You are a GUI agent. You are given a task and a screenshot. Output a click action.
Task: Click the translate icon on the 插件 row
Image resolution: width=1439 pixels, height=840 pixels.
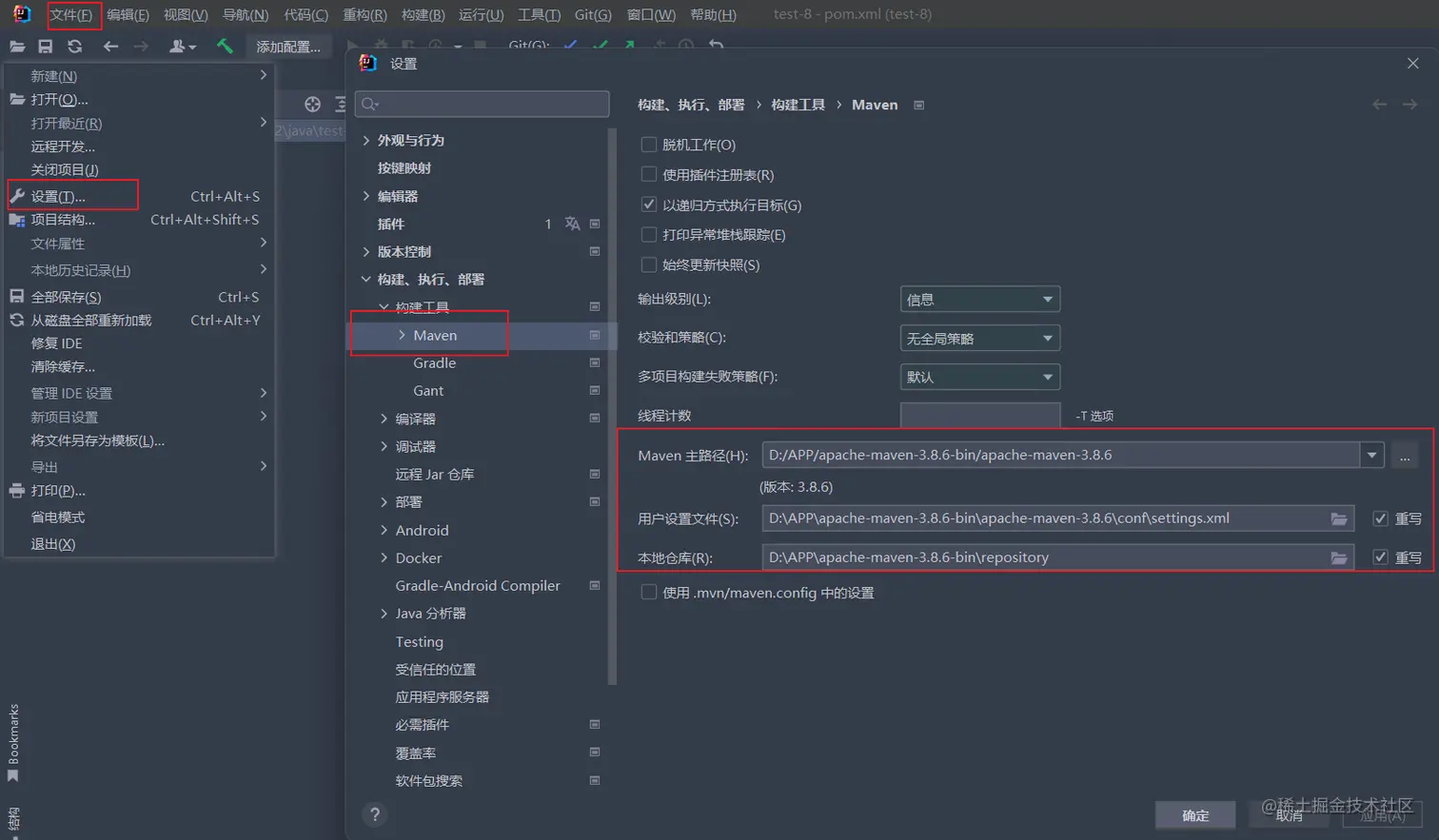click(572, 224)
